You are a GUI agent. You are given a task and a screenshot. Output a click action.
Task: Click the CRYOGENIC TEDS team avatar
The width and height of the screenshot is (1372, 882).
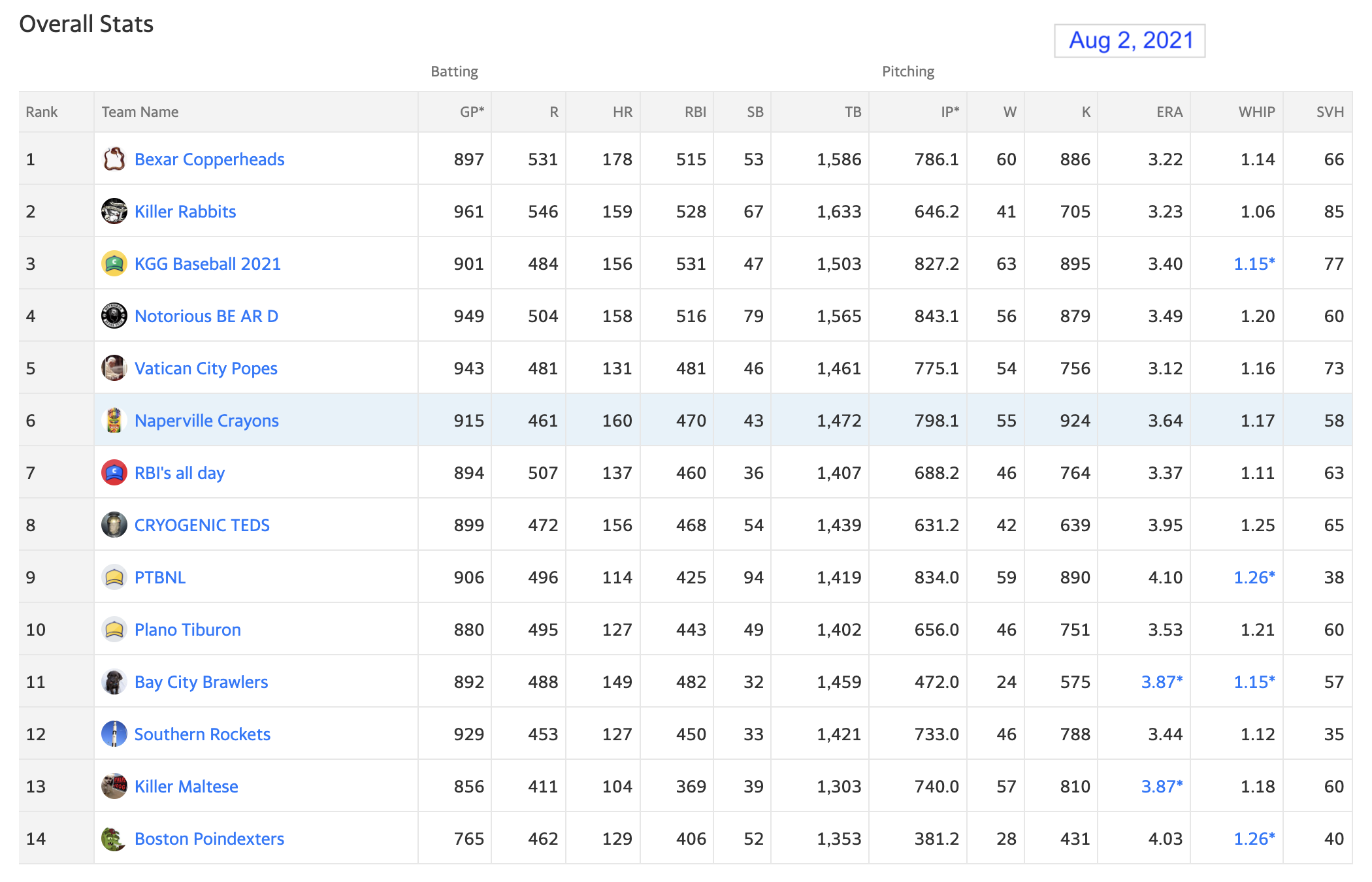click(x=114, y=525)
